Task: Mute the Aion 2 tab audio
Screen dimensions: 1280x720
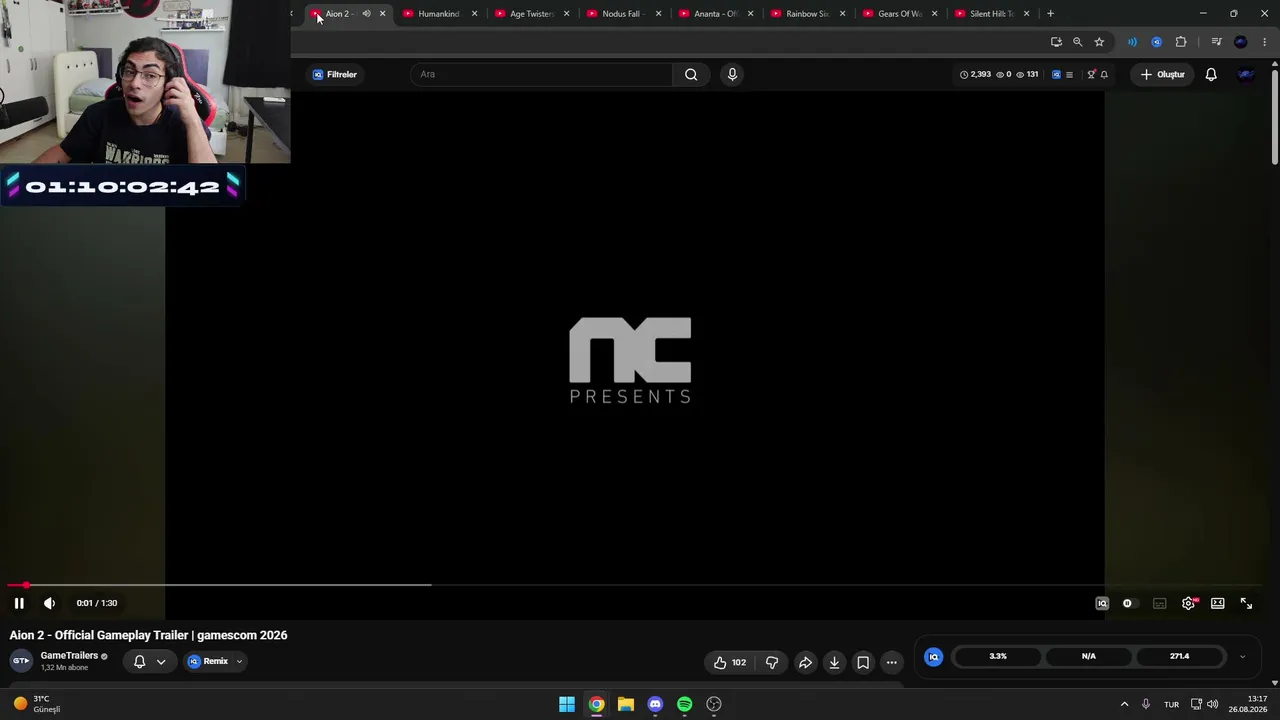Action: tap(366, 14)
